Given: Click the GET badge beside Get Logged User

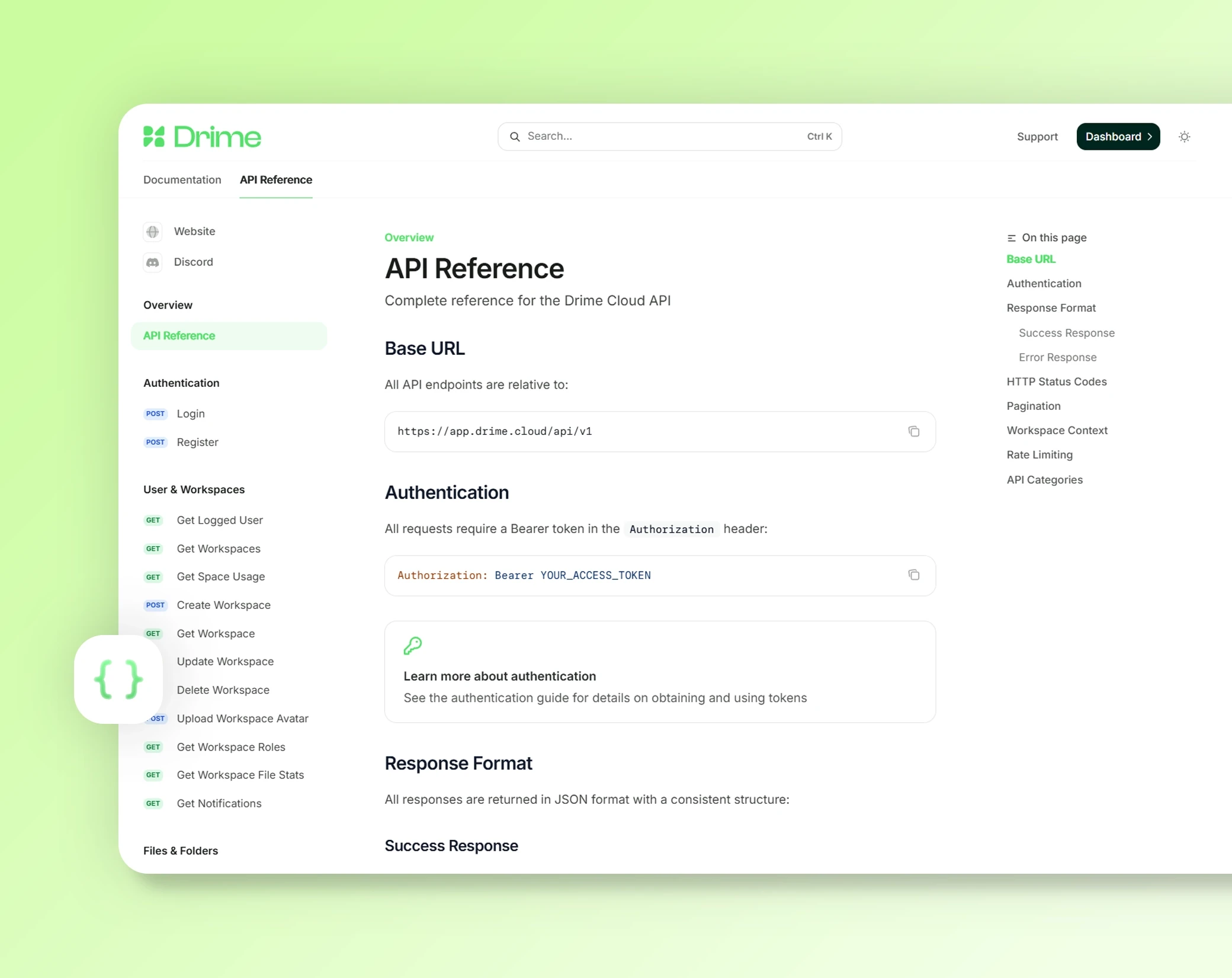Looking at the screenshot, I should [153, 520].
